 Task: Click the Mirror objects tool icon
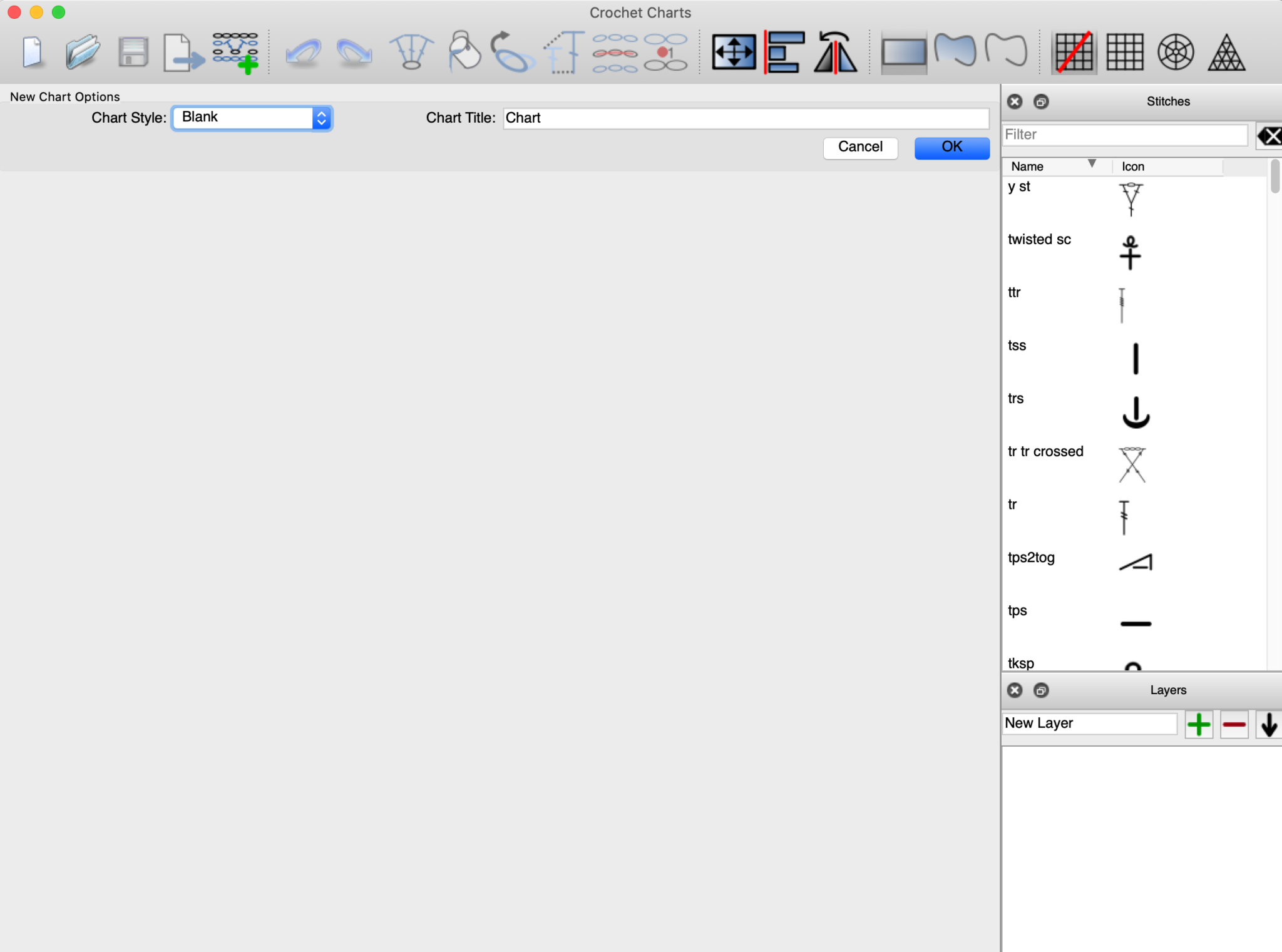pyautogui.click(x=836, y=53)
